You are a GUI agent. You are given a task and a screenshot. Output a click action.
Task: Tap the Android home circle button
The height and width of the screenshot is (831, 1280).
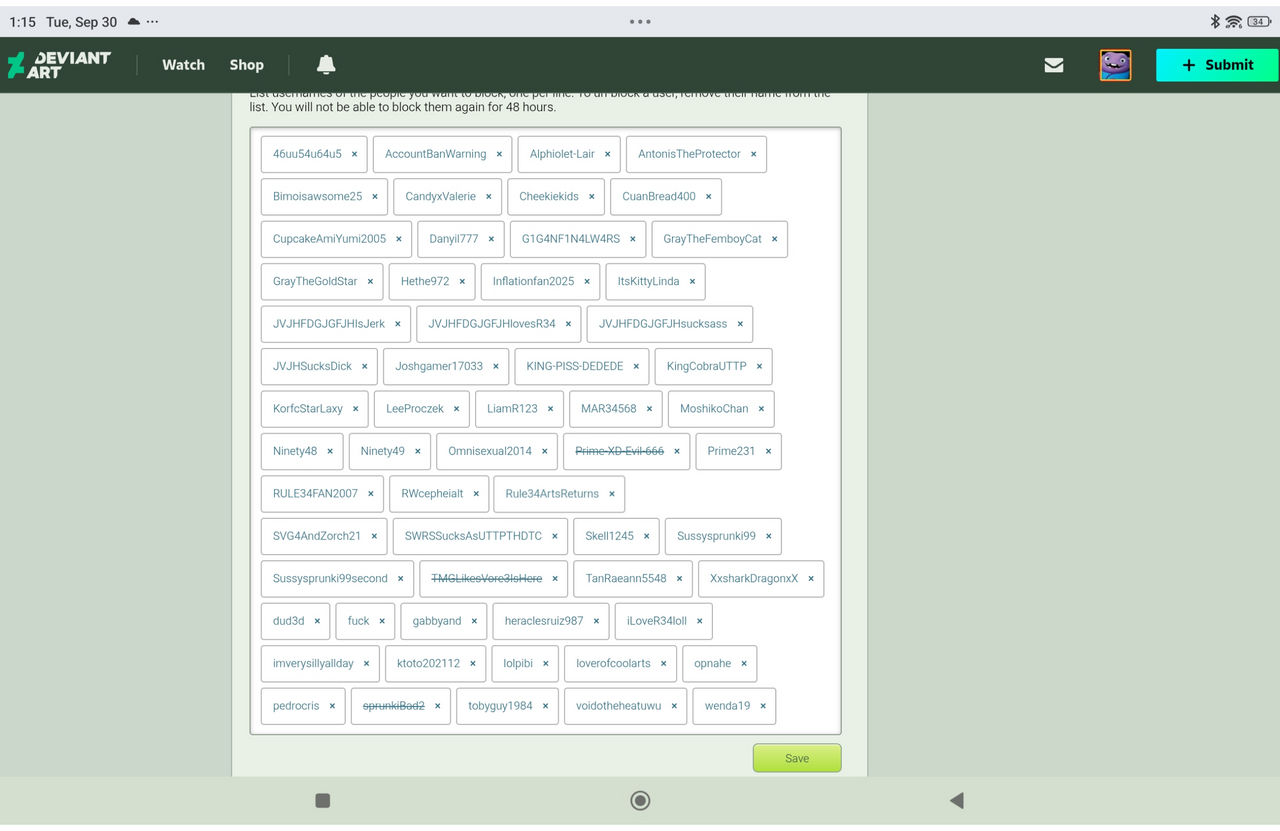click(640, 800)
